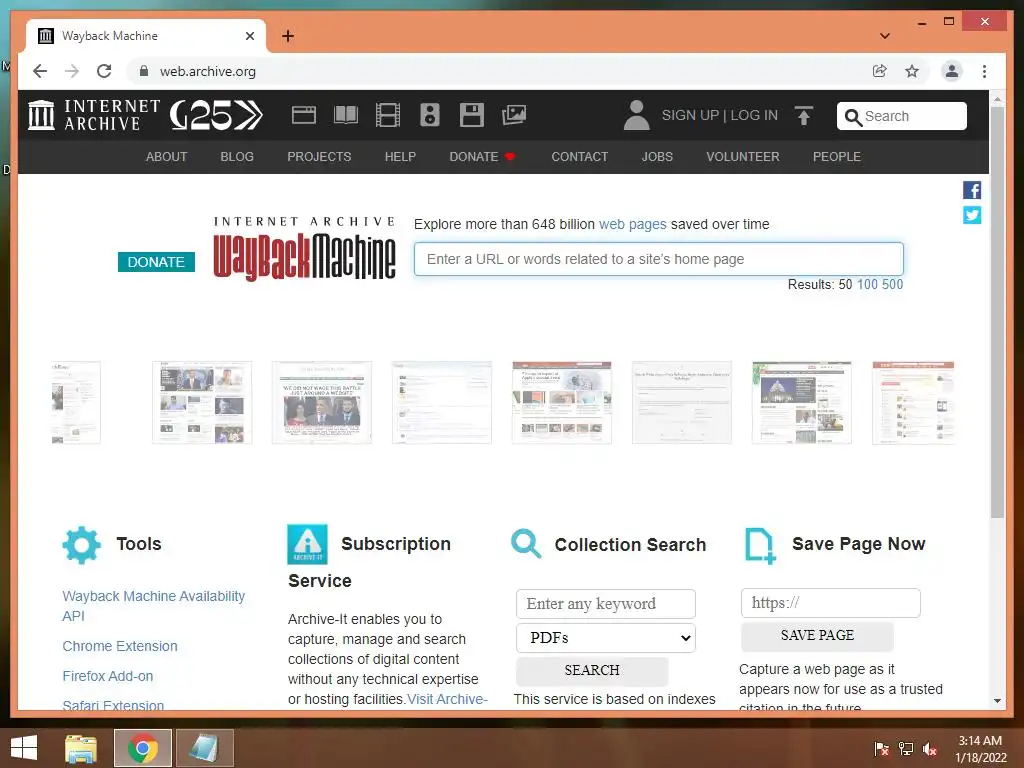The width and height of the screenshot is (1024, 768).
Task: Open the Web archive icon in navbar
Action: pos(304,115)
